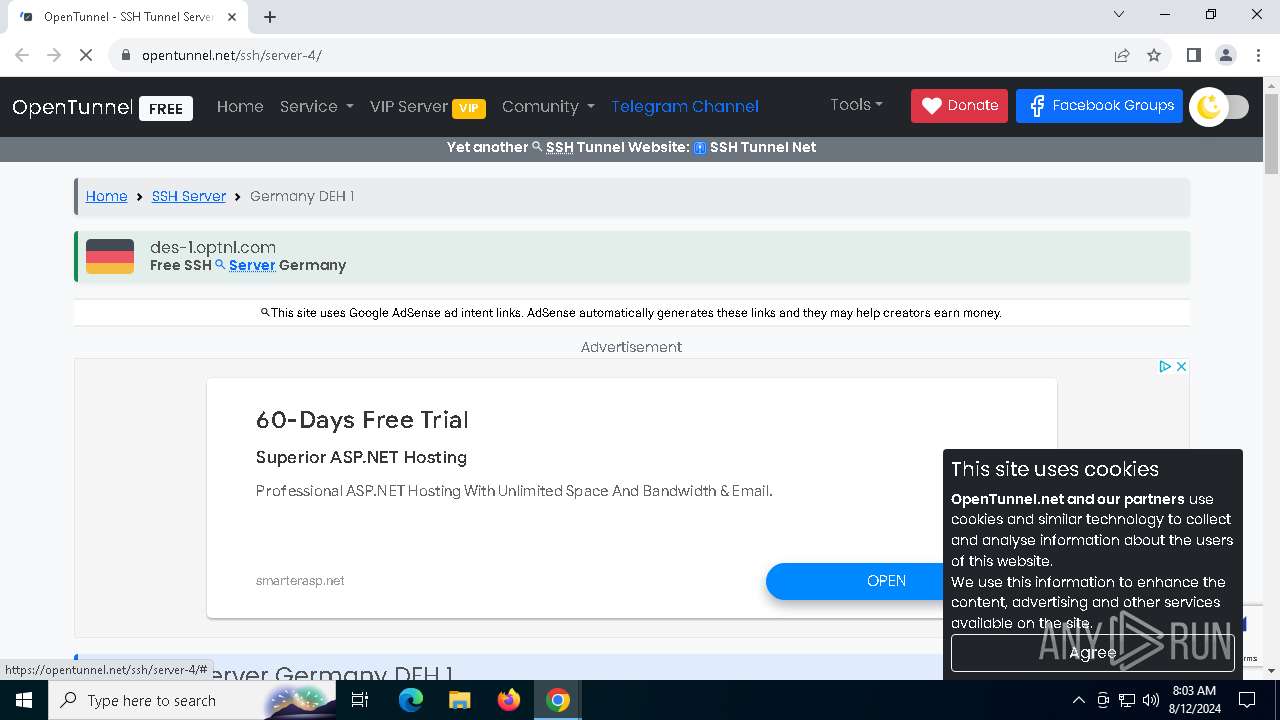Open the Home menu item
This screenshot has height=720, width=1280.
(240, 106)
